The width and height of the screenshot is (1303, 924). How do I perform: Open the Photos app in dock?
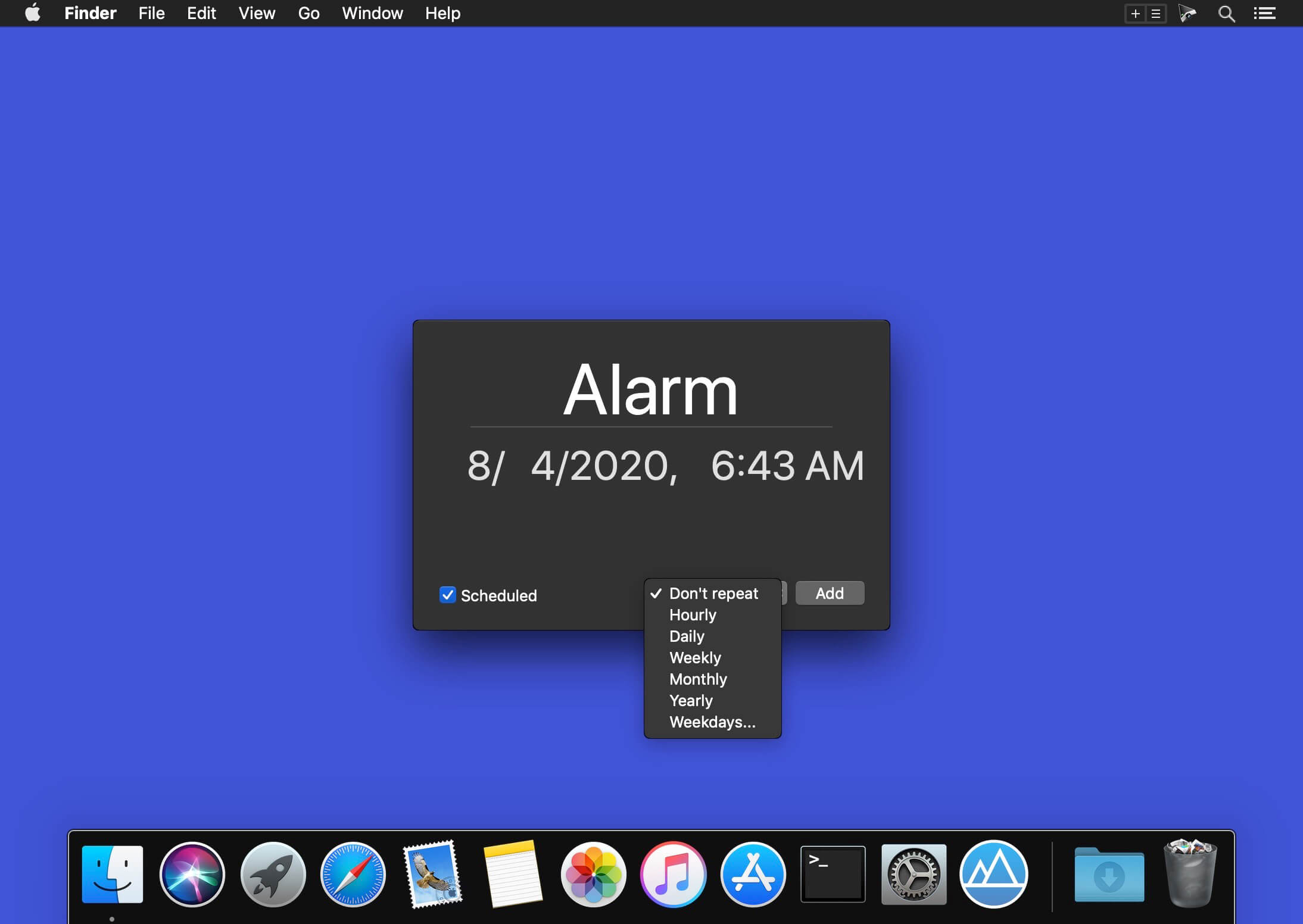click(593, 874)
